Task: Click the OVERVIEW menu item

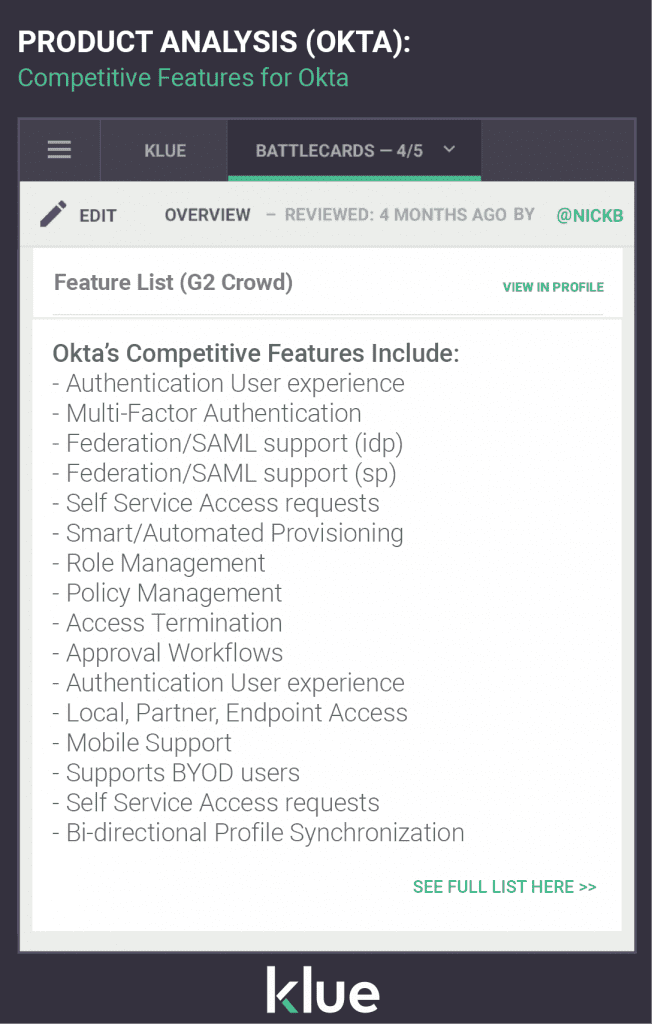Action: tap(207, 214)
